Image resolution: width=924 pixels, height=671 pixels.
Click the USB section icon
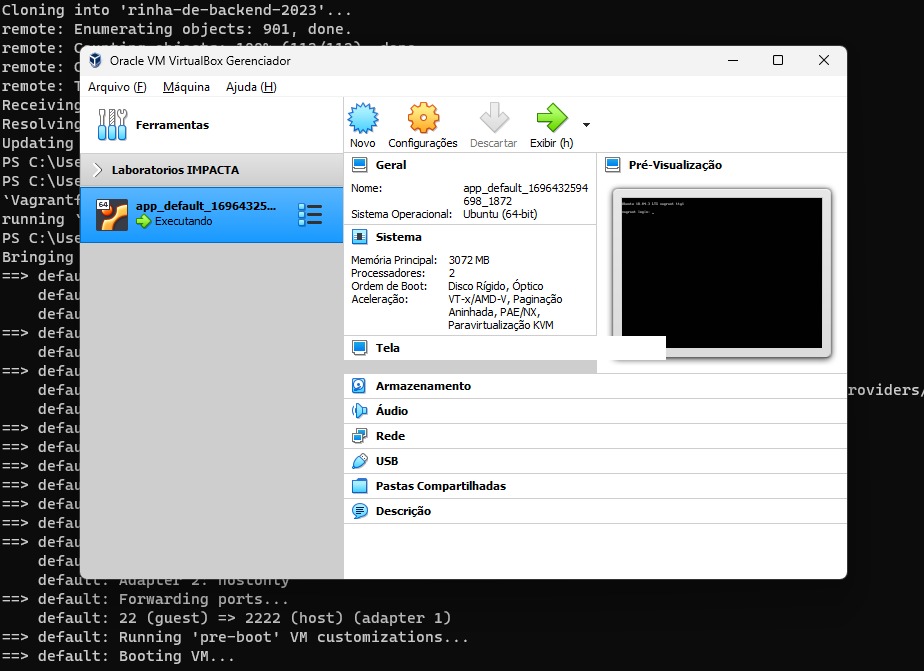[359, 461]
